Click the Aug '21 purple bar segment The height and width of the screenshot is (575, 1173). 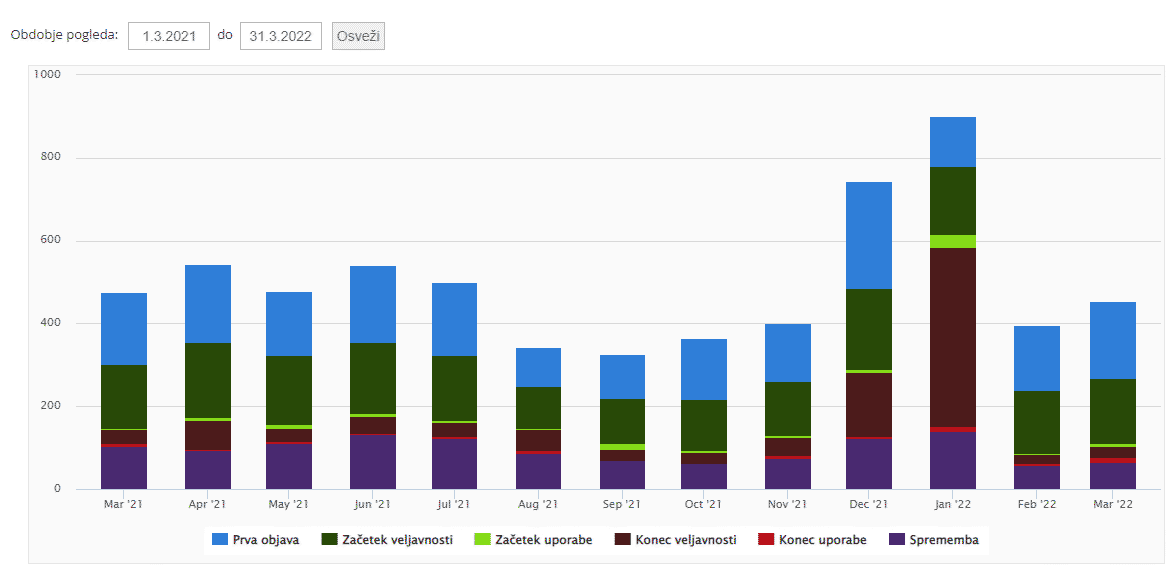[538, 471]
